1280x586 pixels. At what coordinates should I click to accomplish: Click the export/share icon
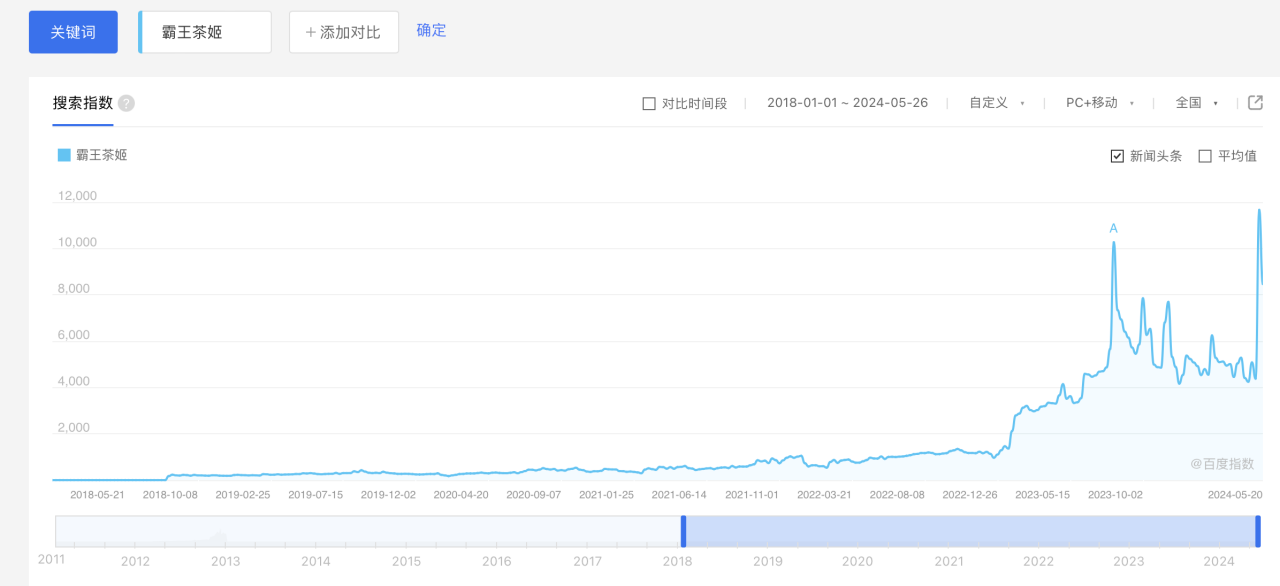1256,102
